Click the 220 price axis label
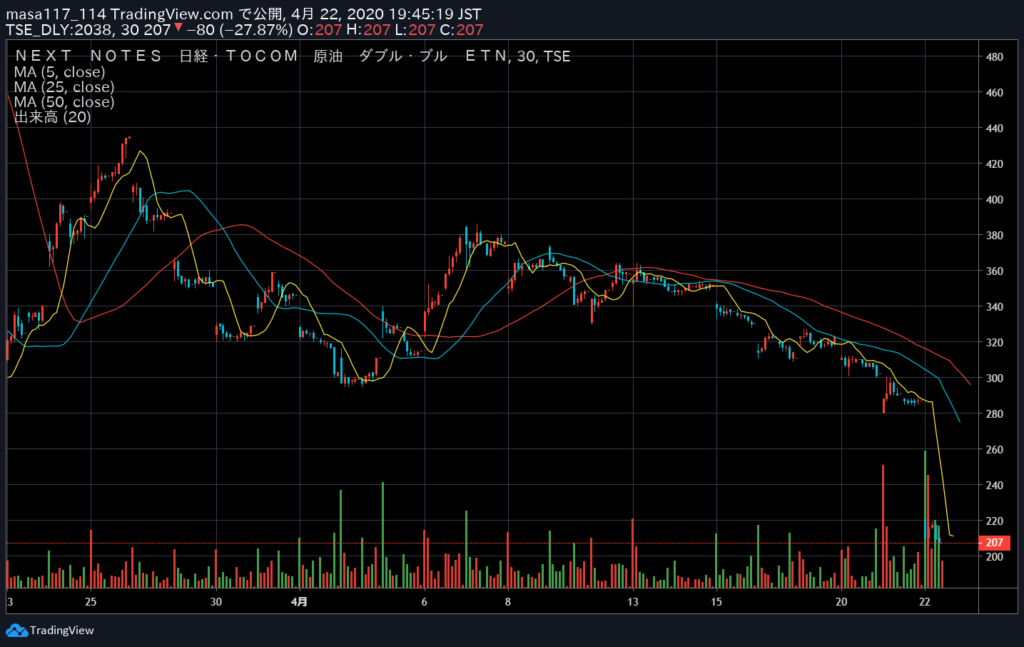 (994, 521)
